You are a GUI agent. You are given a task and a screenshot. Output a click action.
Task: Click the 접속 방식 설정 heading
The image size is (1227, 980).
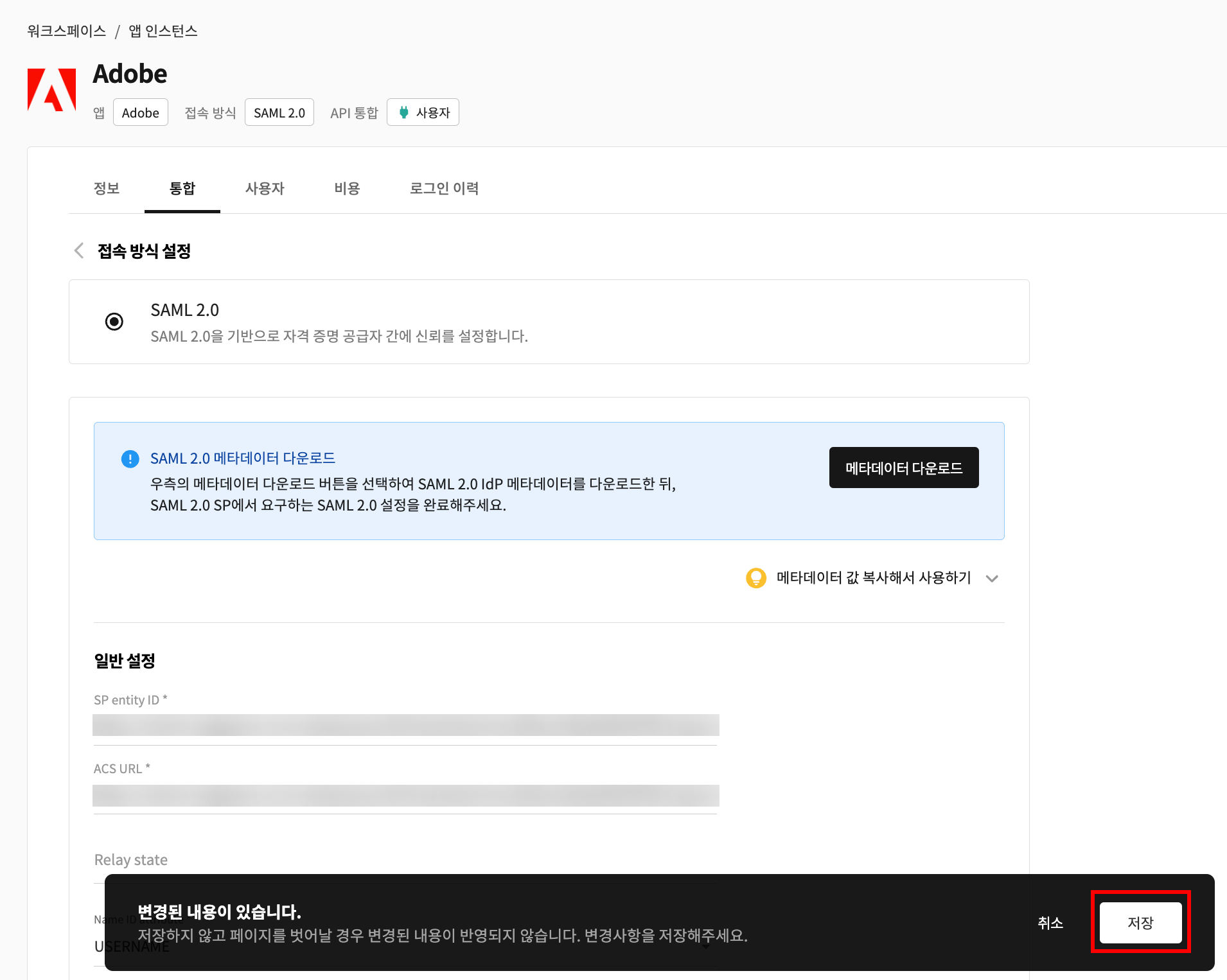tap(144, 251)
